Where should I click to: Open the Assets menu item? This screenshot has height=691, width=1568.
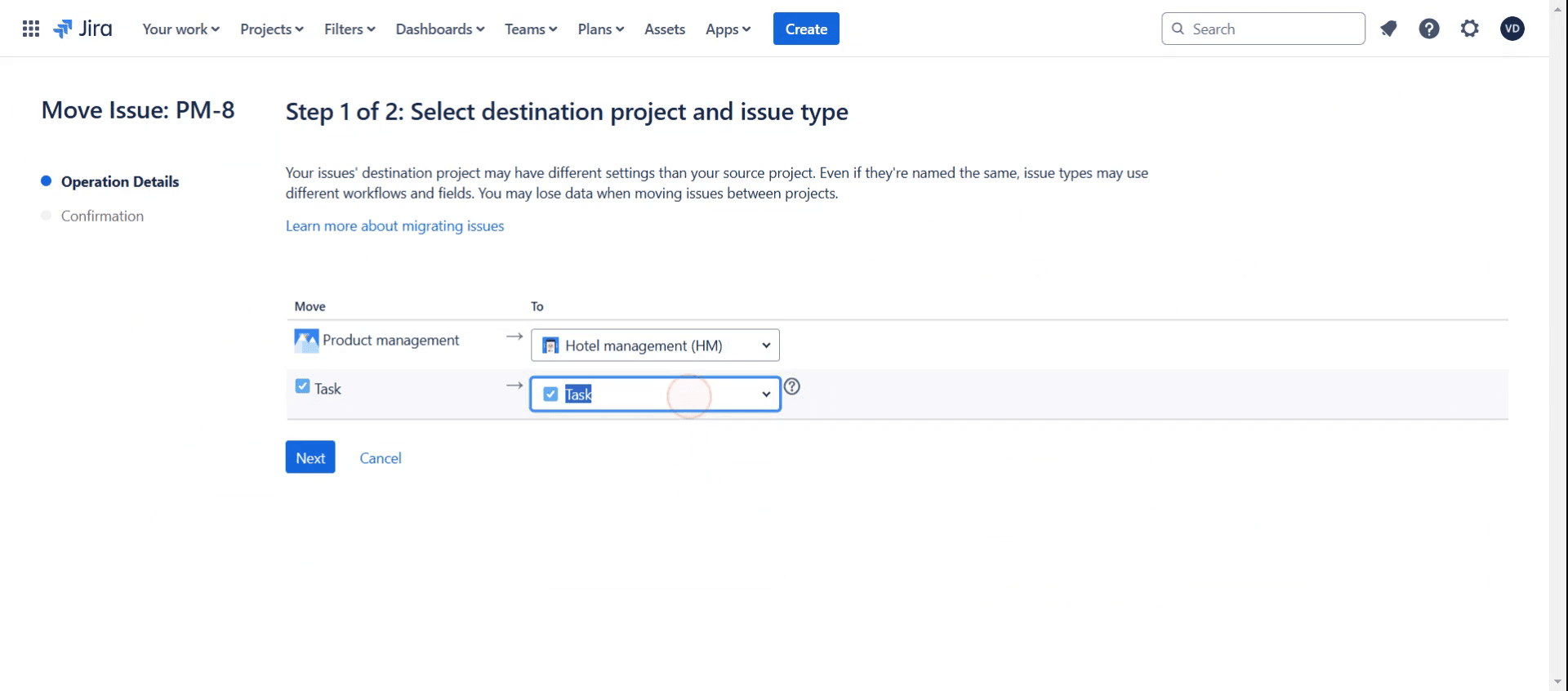point(665,29)
